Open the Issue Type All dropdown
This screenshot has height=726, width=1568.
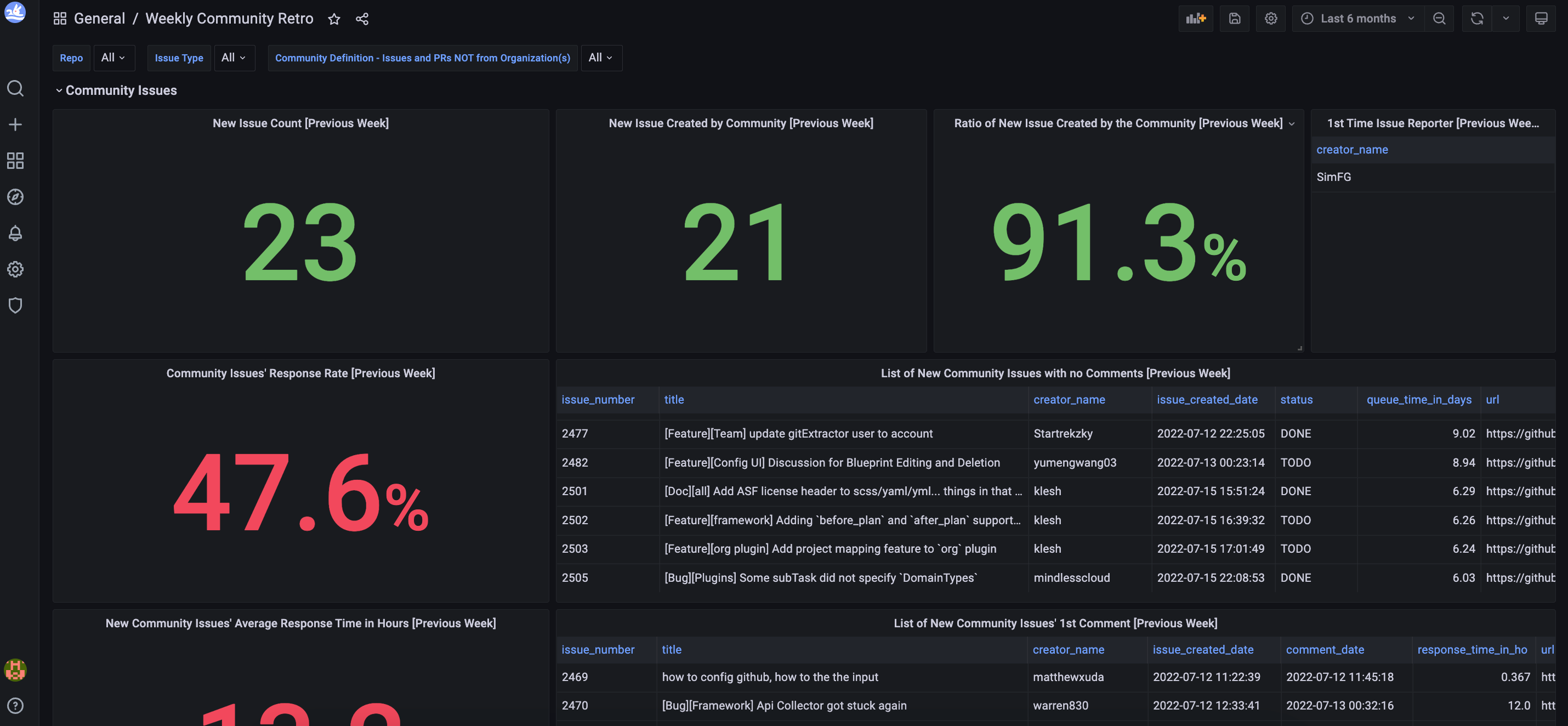pyautogui.click(x=234, y=58)
